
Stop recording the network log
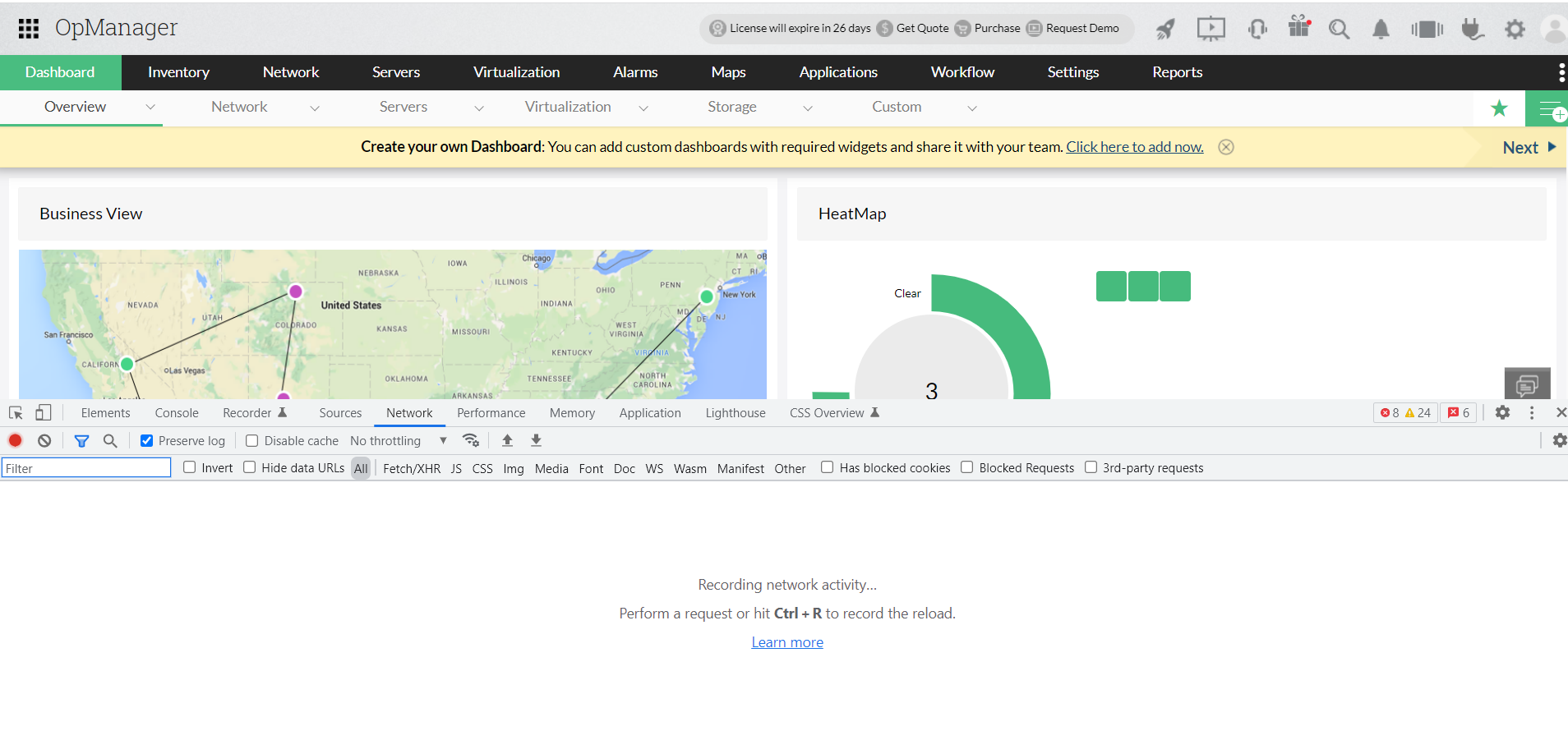(x=15, y=441)
